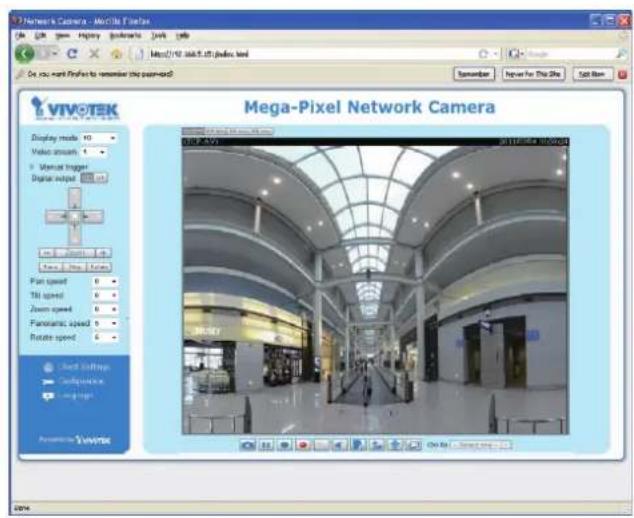Image resolution: width=634 pixels, height=518 pixels.
Task: Click the search magnifier icon in toolbar
Action: click(621, 53)
